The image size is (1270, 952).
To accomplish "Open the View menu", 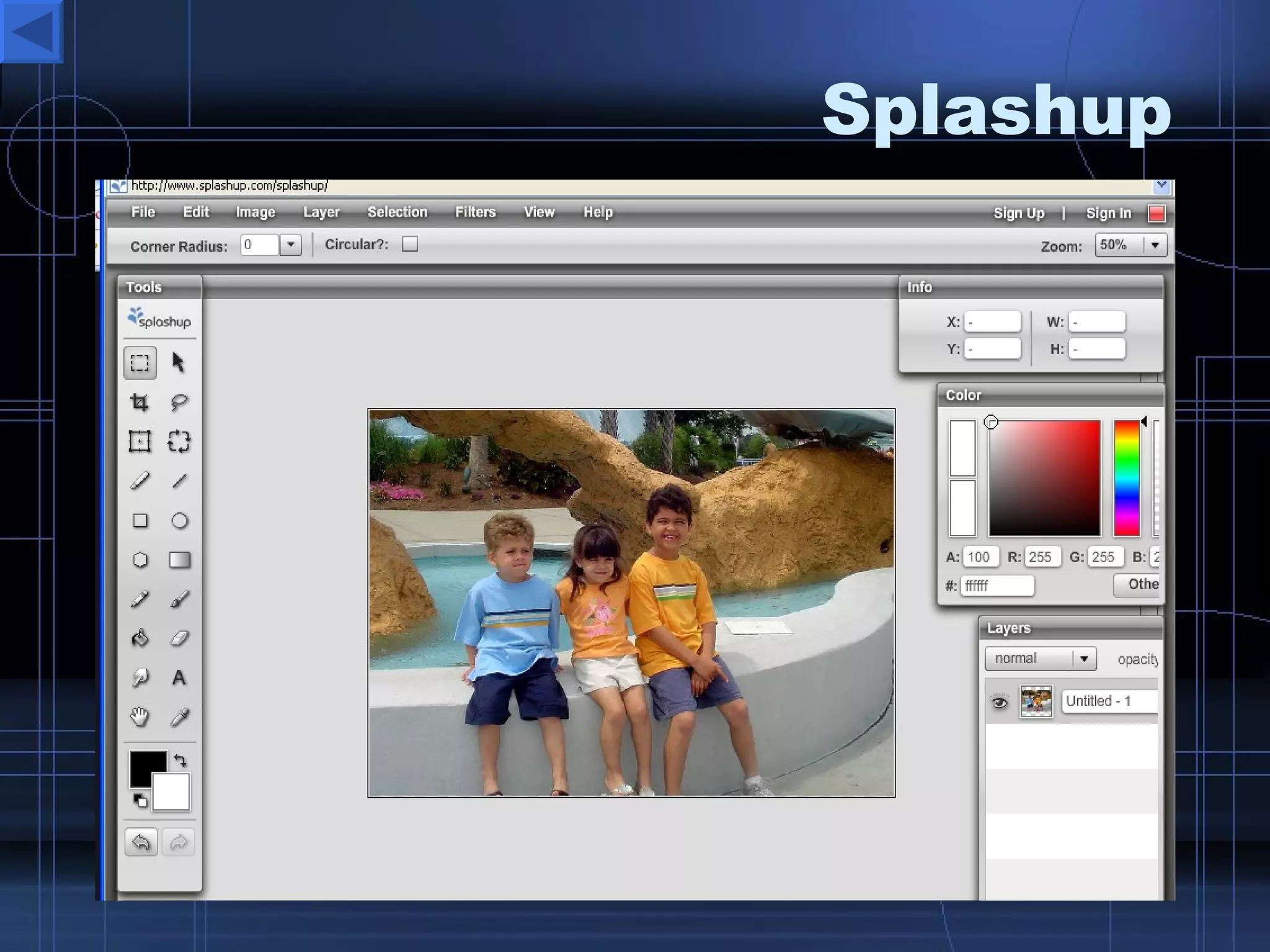I will (x=539, y=212).
